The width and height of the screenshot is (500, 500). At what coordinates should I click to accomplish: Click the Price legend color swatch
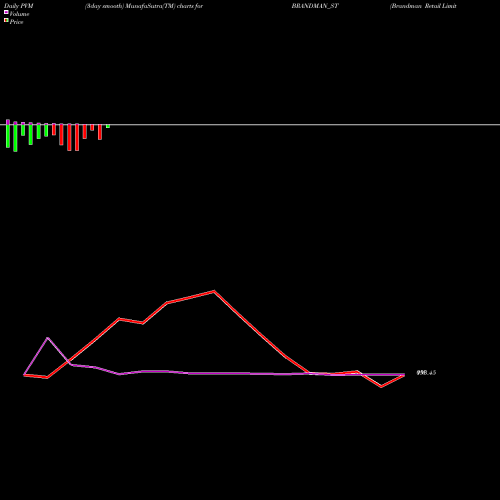click(6, 20)
